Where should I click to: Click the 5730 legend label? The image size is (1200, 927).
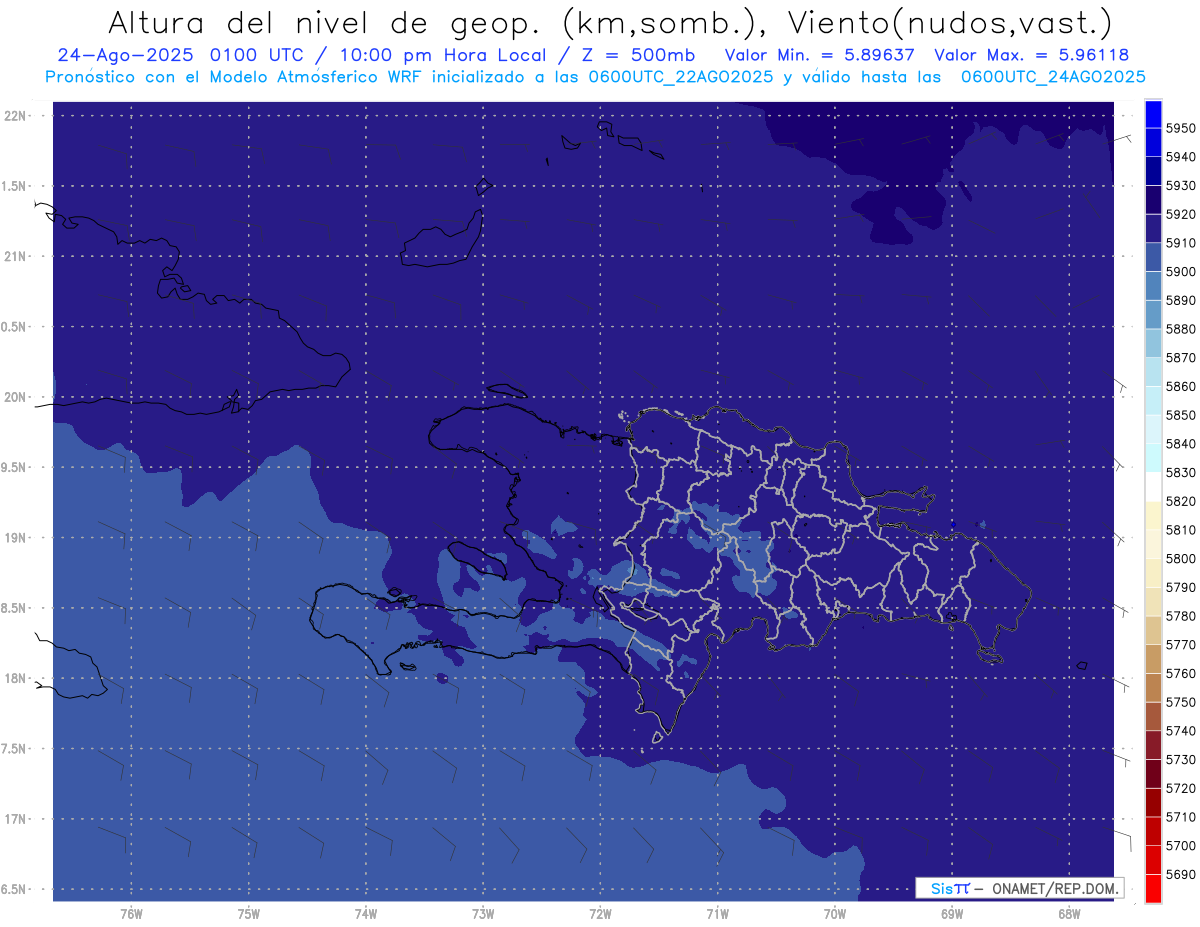tap(1180, 759)
